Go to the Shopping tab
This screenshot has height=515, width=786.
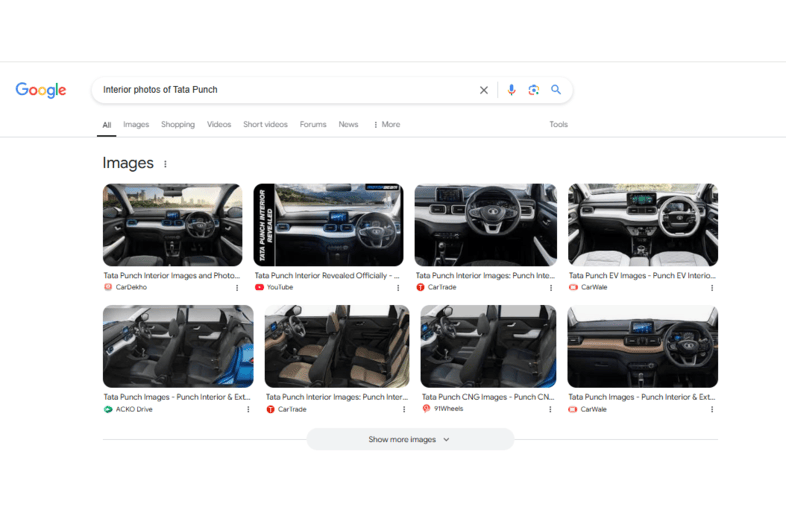(x=178, y=125)
